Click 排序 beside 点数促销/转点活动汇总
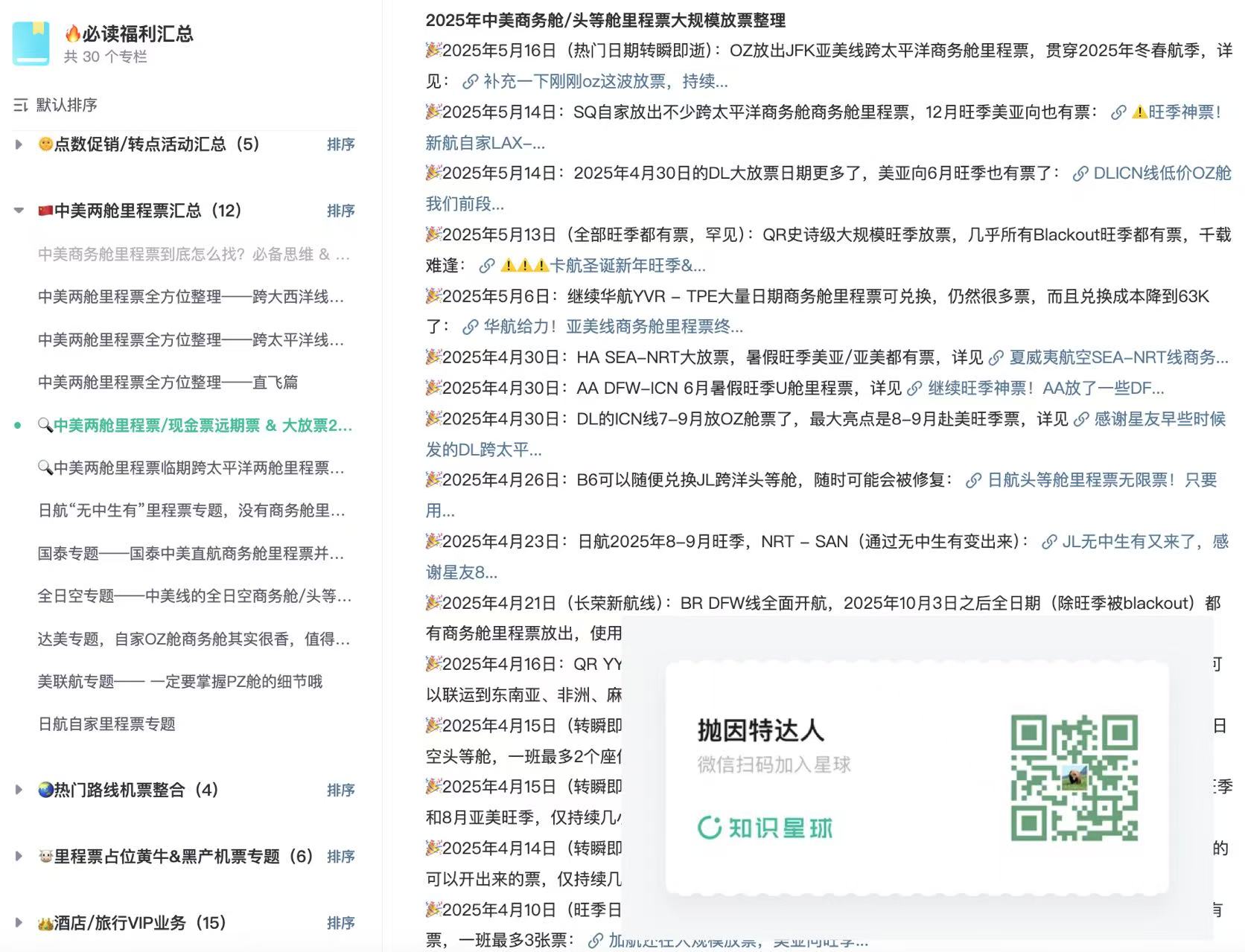This screenshot has width=1245, height=952. 340,144
